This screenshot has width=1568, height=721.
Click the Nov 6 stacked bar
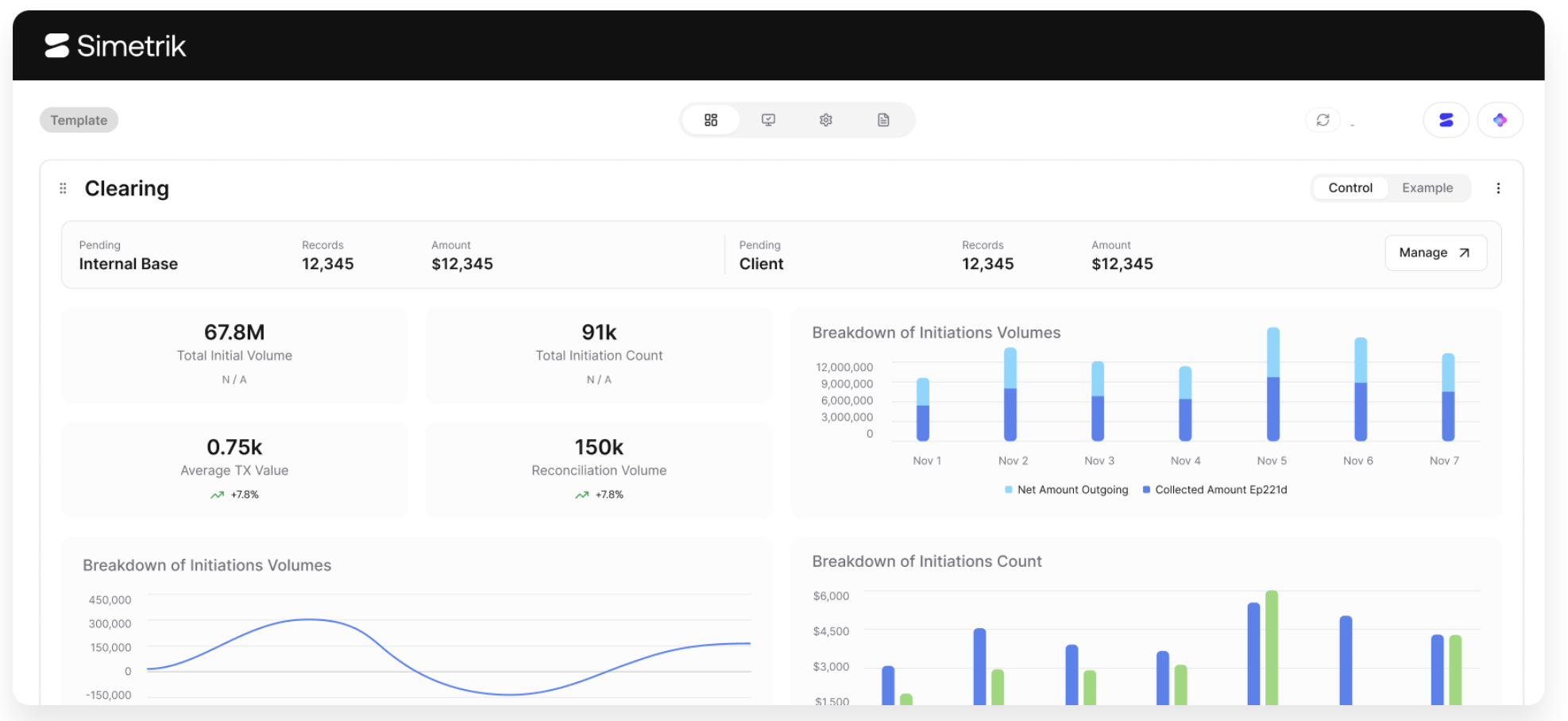click(x=1361, y=389)
